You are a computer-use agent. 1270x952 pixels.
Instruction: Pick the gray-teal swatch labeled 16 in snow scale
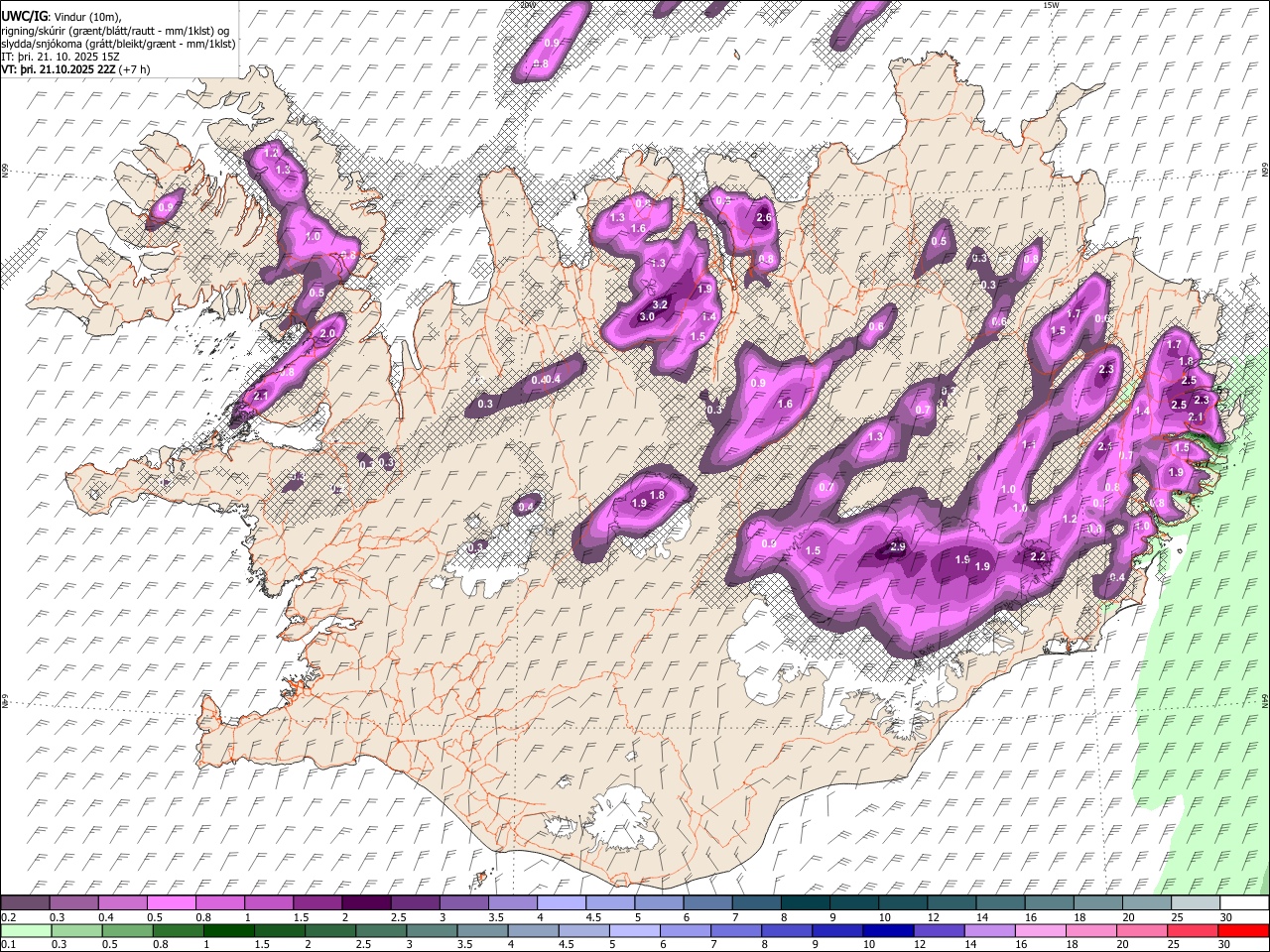point(1048,902)
